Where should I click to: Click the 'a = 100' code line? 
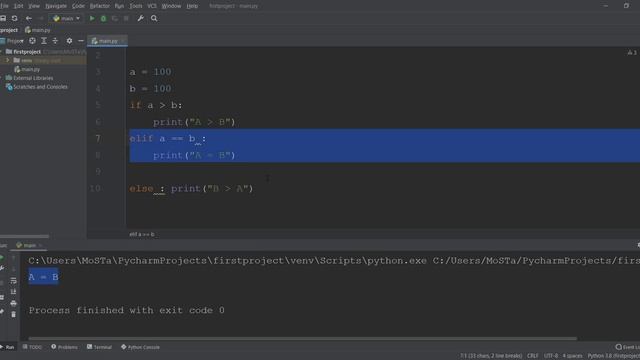click(x=150, y=72)
